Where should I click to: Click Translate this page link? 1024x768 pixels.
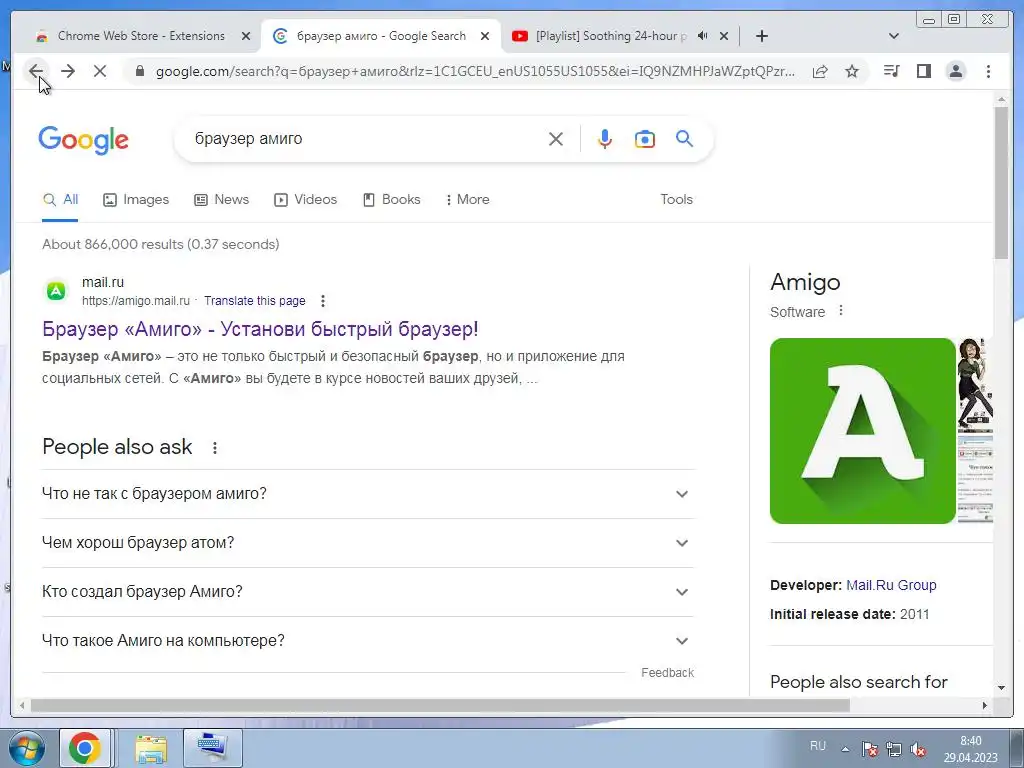tap(255, 301)
